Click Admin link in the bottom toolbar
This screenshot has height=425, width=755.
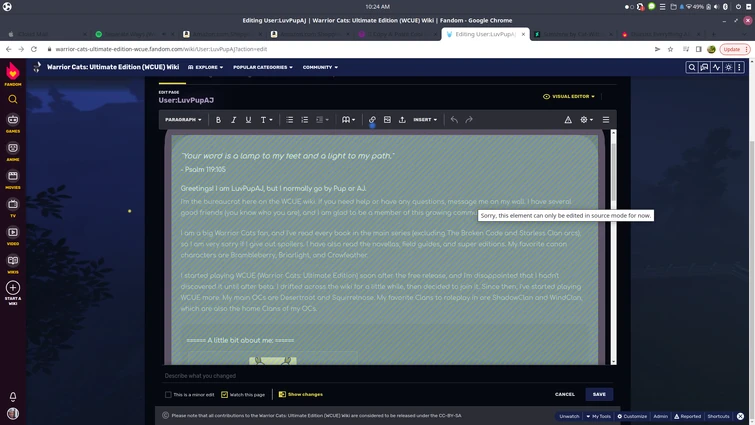pyautogui.click(x=661, y=416)
